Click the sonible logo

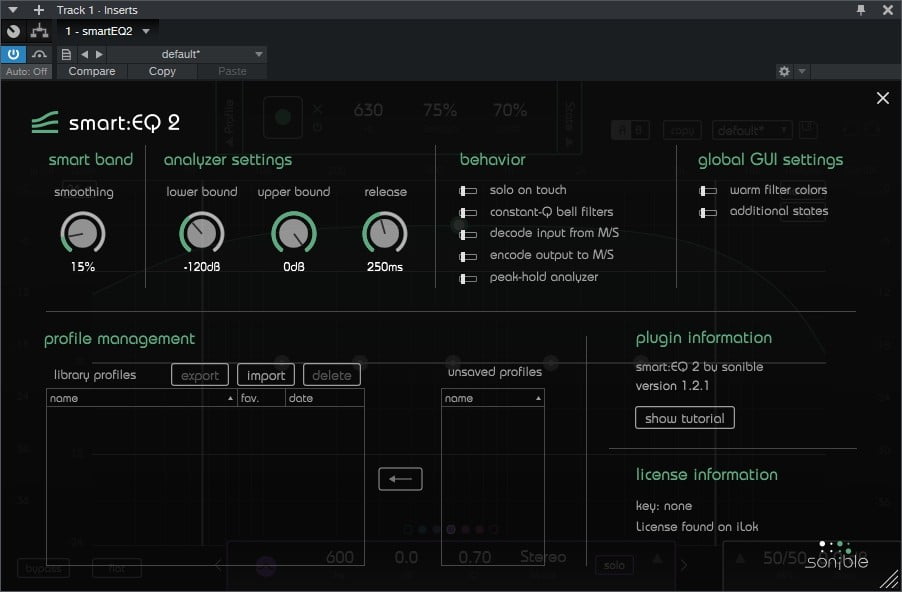836,556
